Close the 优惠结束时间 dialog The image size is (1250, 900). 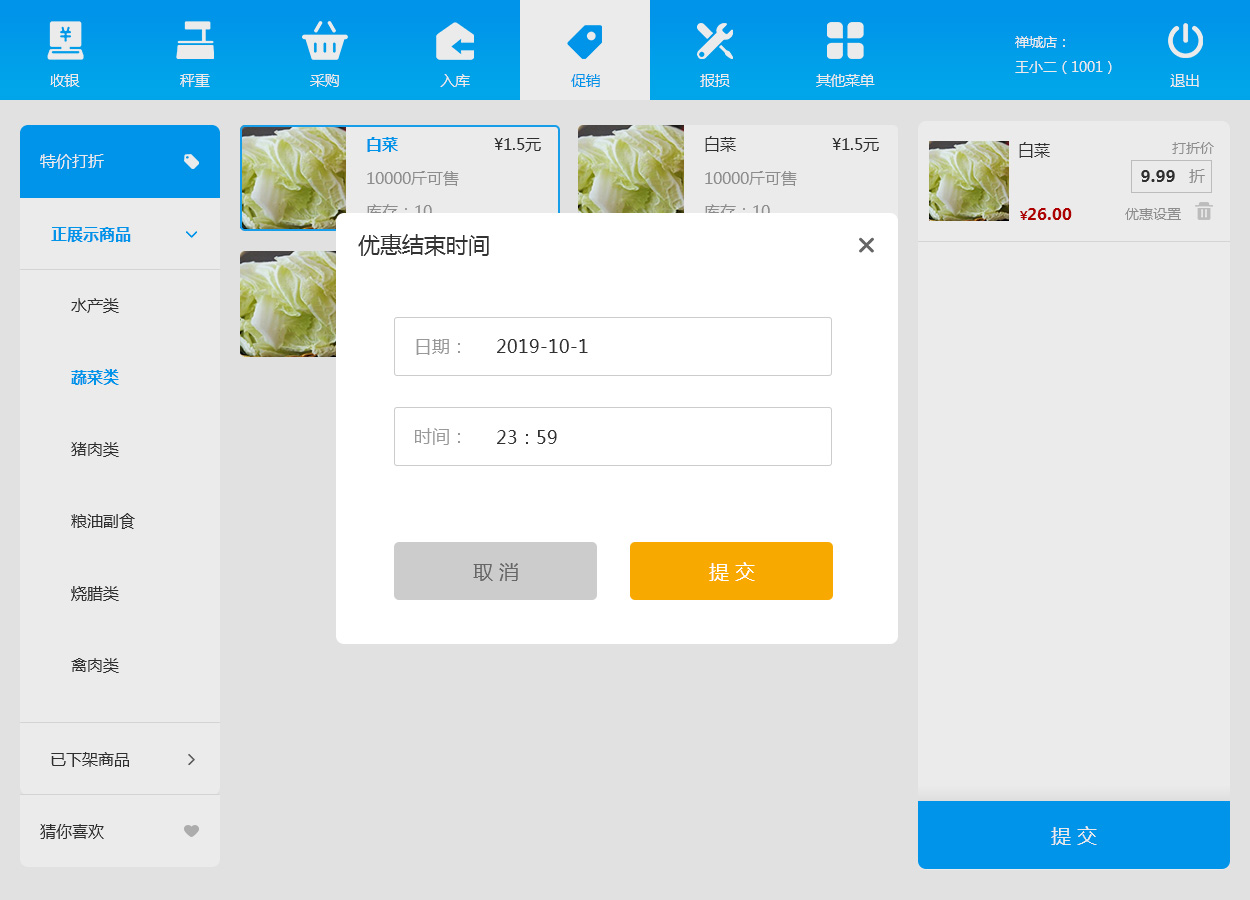[x=866, y=245]
